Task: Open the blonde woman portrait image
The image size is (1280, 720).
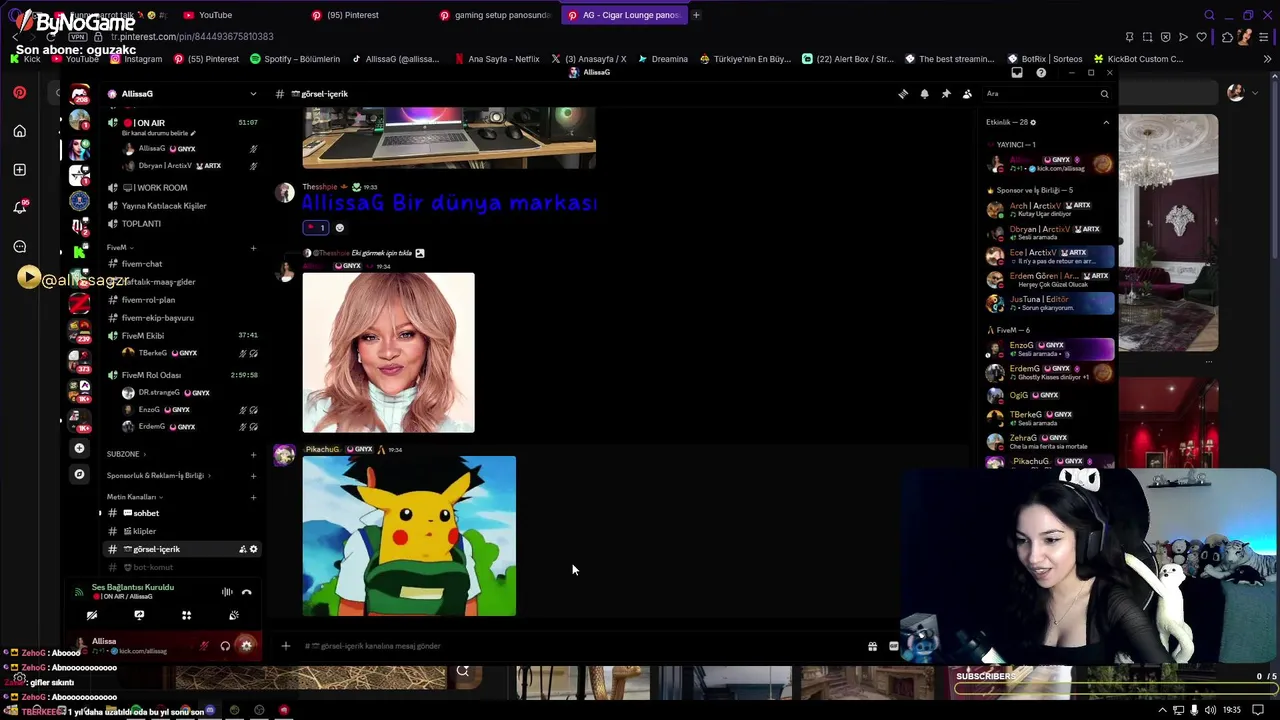Action: (x=388, y=352)
